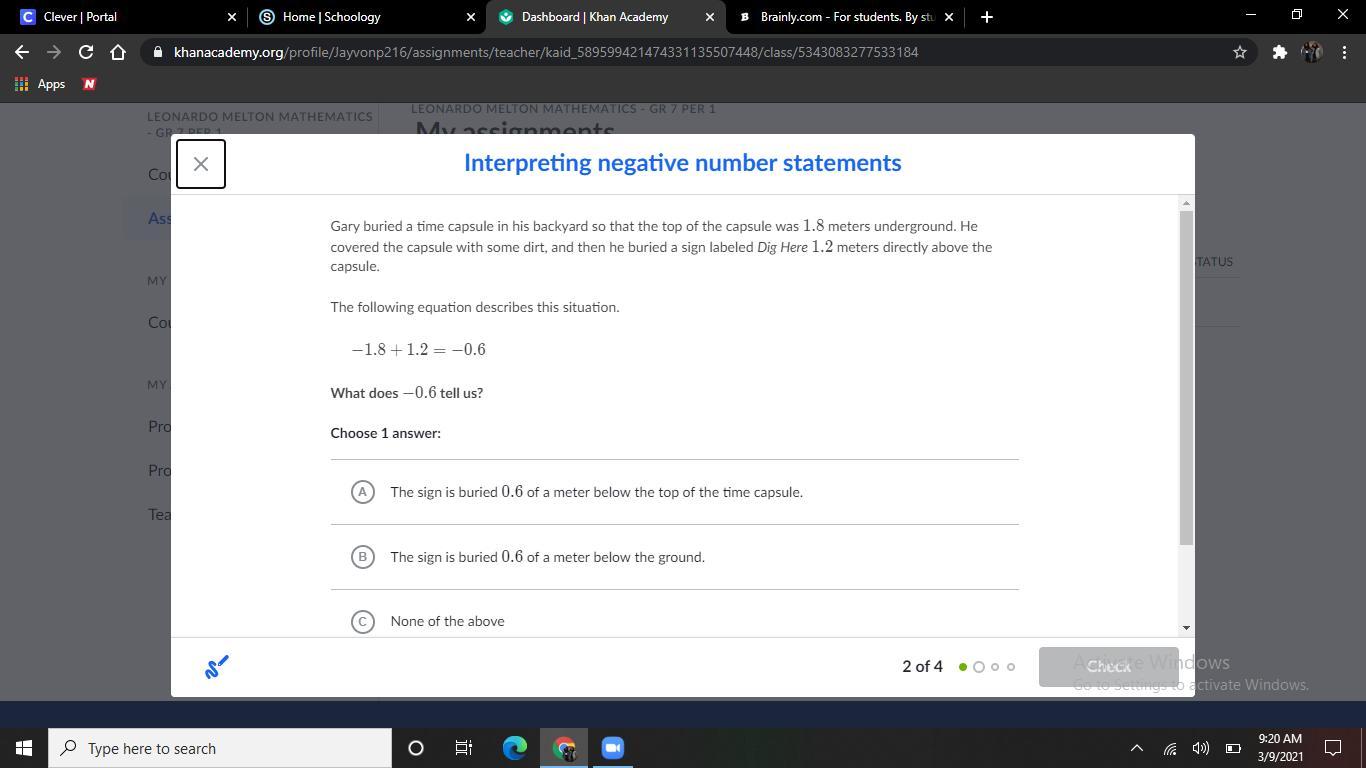Open Cortana from the taskbar
The height and width of the screenshot is (768, 1366).
tap(416, 748)
